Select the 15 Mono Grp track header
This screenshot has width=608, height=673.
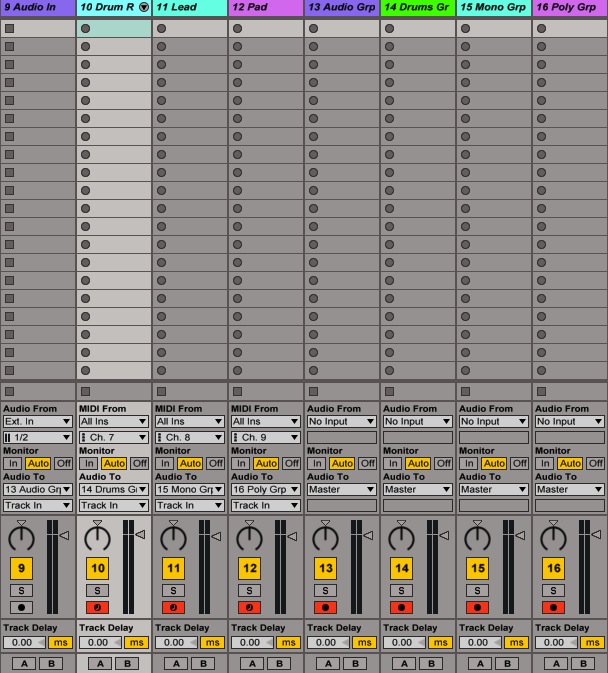(493, 7)
